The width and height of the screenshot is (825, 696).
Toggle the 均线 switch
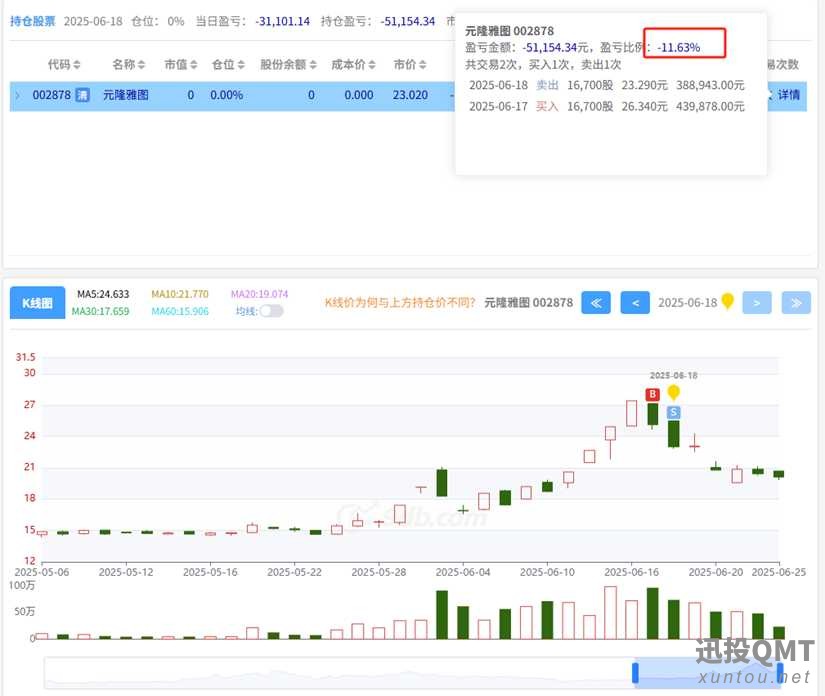pos(271,311)
